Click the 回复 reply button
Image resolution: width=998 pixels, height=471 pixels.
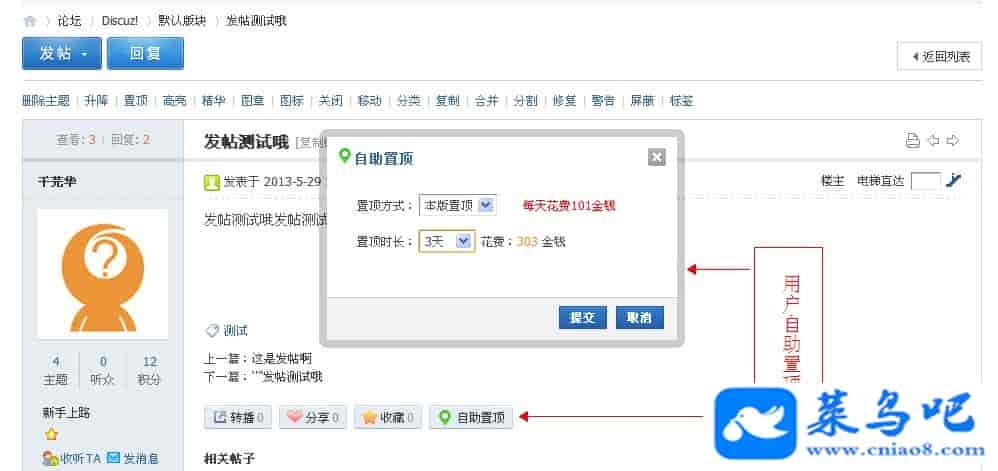point(145,53)
